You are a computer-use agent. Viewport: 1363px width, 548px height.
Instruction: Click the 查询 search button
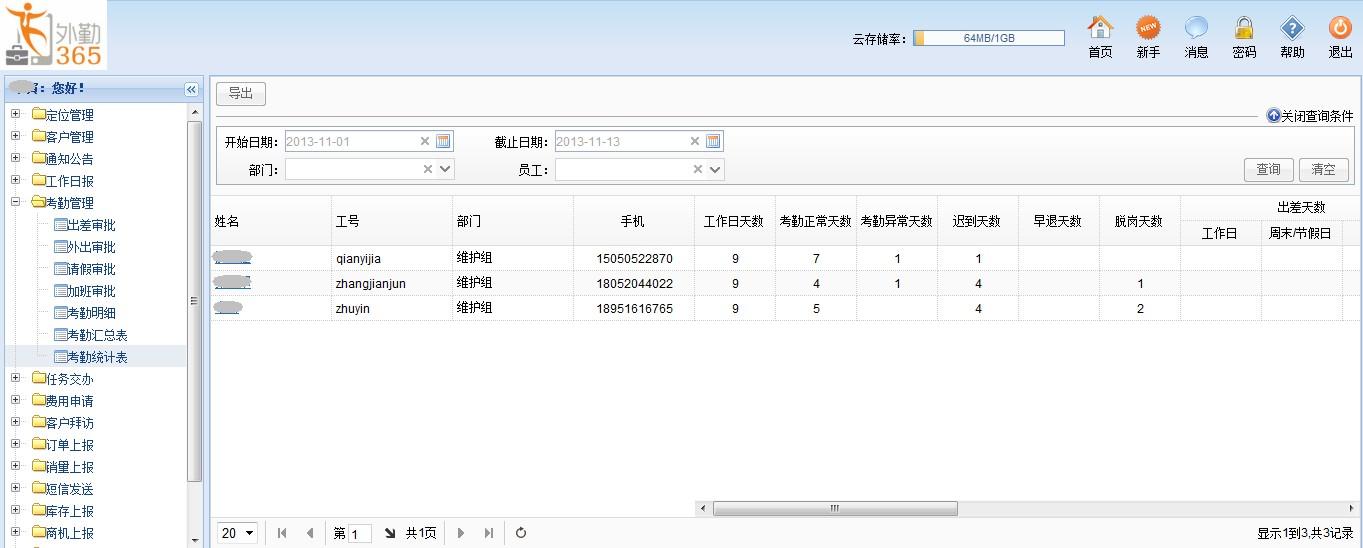[1269, 170]
